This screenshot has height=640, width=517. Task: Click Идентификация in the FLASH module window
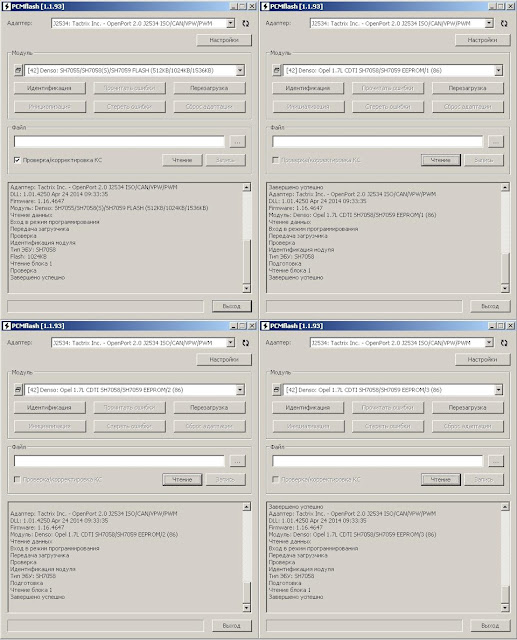(x=50, y=88)
